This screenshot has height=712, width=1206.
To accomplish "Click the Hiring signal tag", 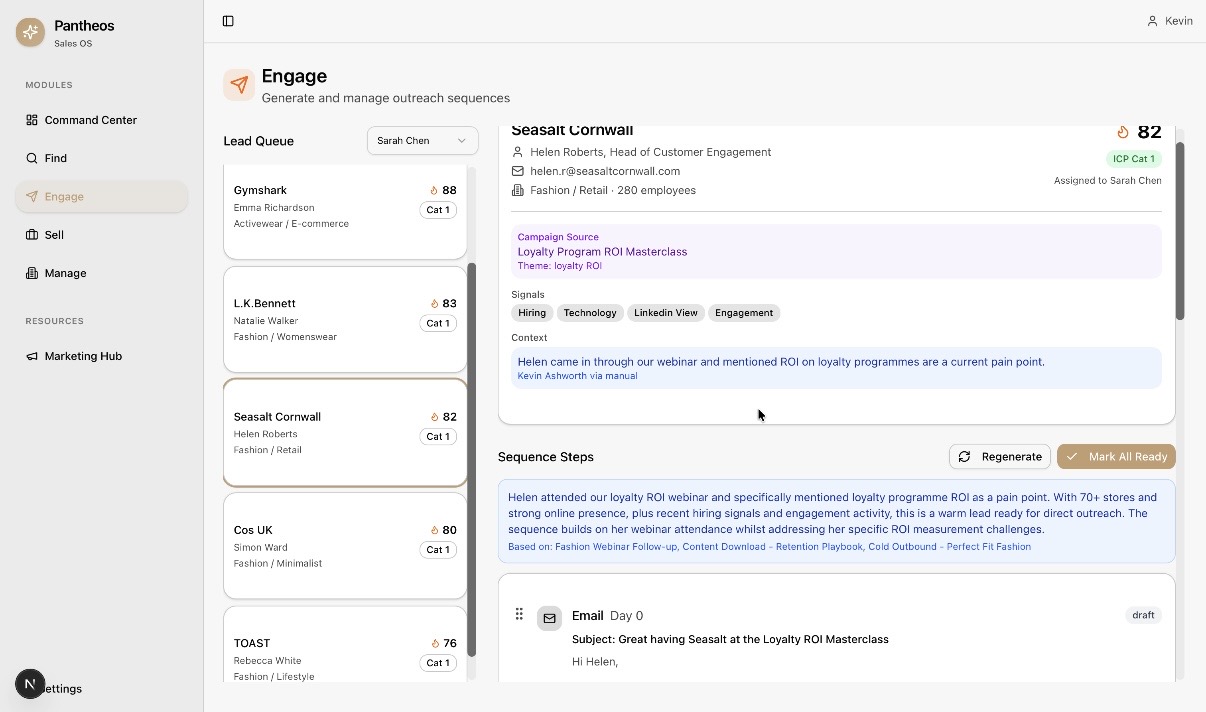I will click(532, 313).
